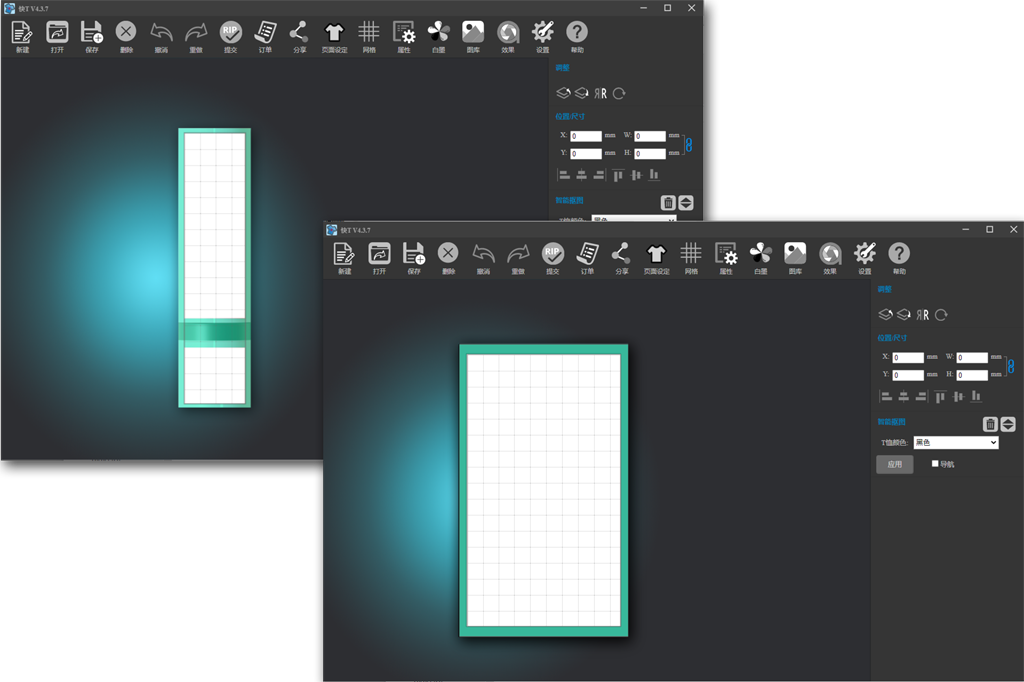The height and width of the screenshot is (682, 1024).
Task: Click the order (订单) icon in the back window
Action: click(x=265, y=32)
